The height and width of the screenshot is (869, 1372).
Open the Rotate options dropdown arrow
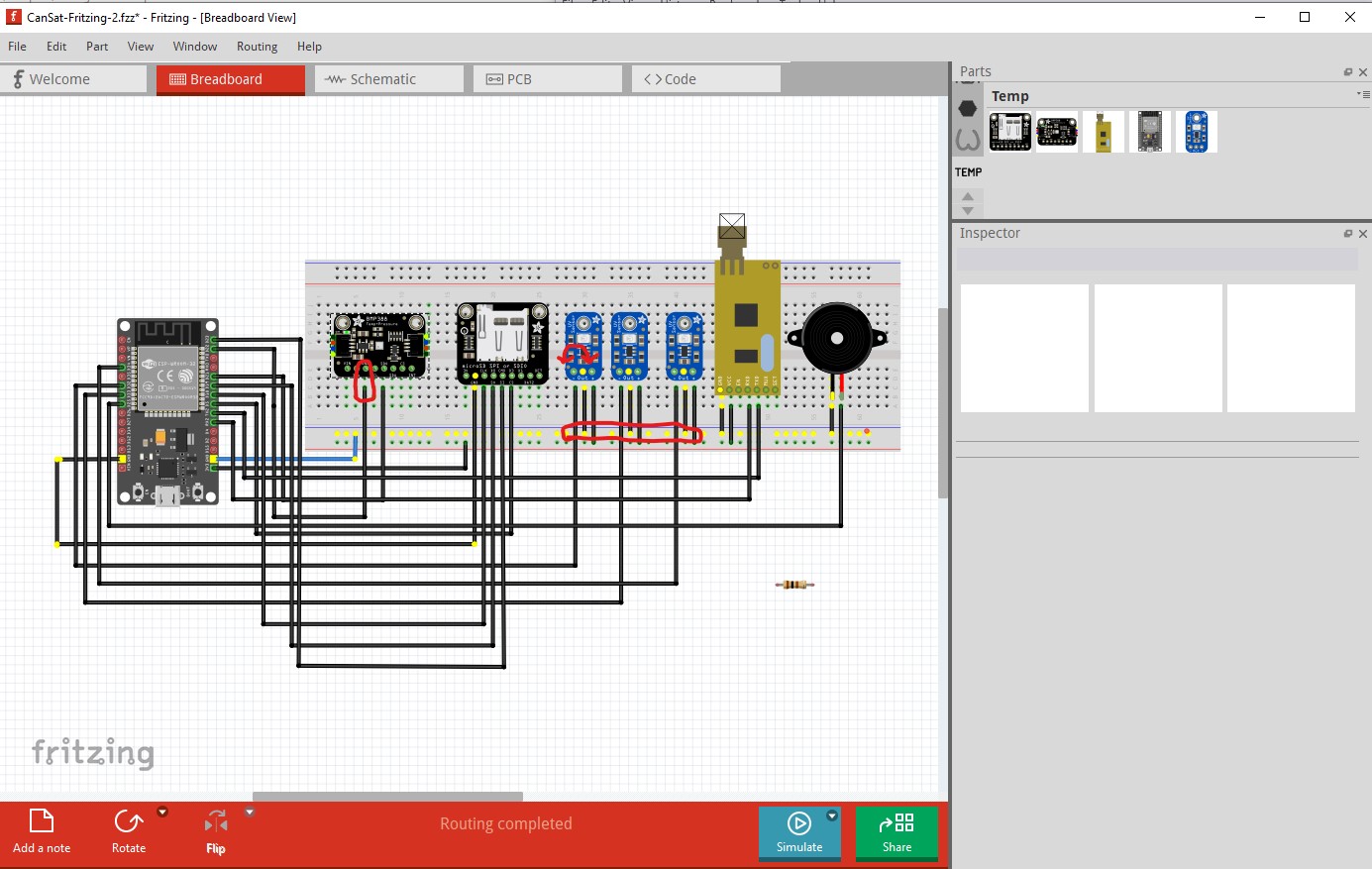[x=162, y=813]
